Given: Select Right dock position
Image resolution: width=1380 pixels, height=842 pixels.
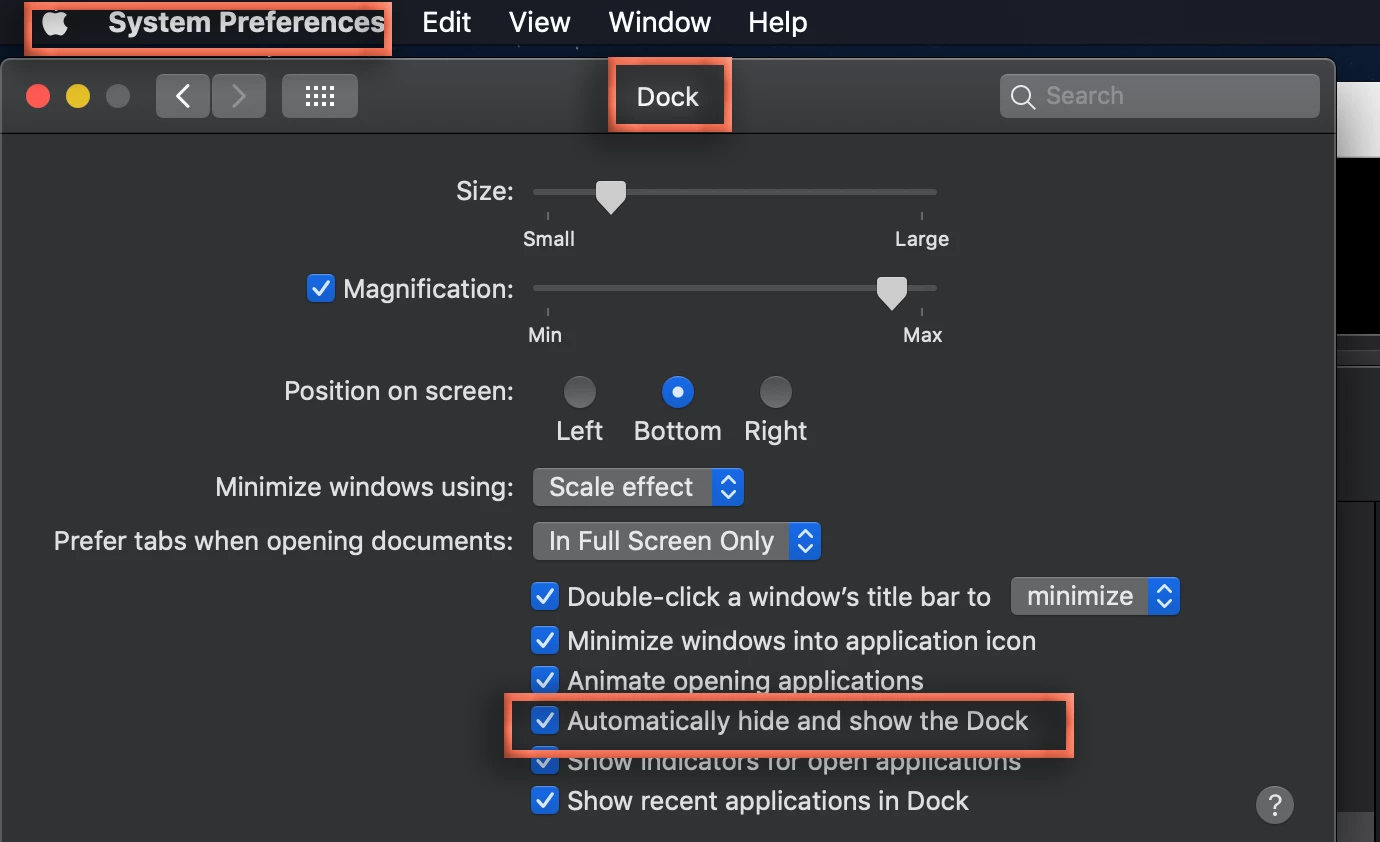Looking at the screenshot, I should point(776,392).
